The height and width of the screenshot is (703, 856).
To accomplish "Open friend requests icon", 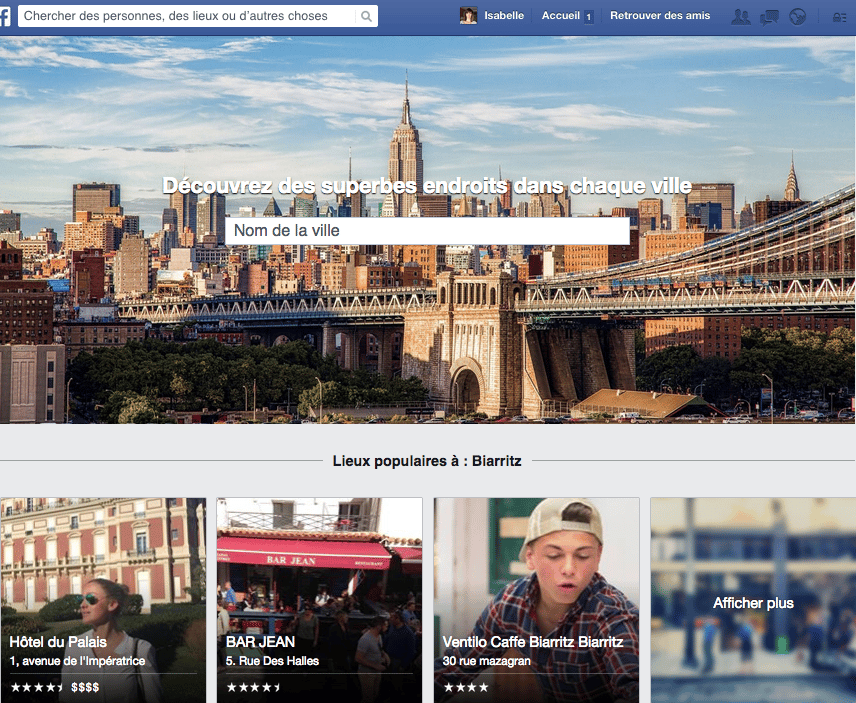I will tap(740, 16).
